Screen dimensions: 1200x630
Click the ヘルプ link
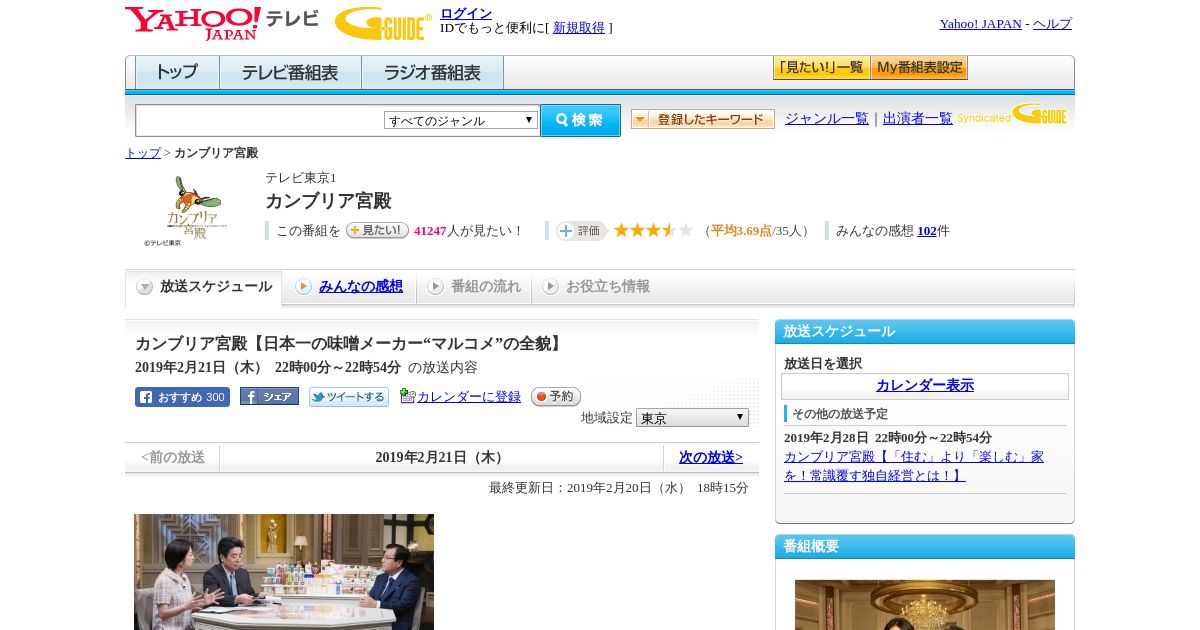point(1052,24)
